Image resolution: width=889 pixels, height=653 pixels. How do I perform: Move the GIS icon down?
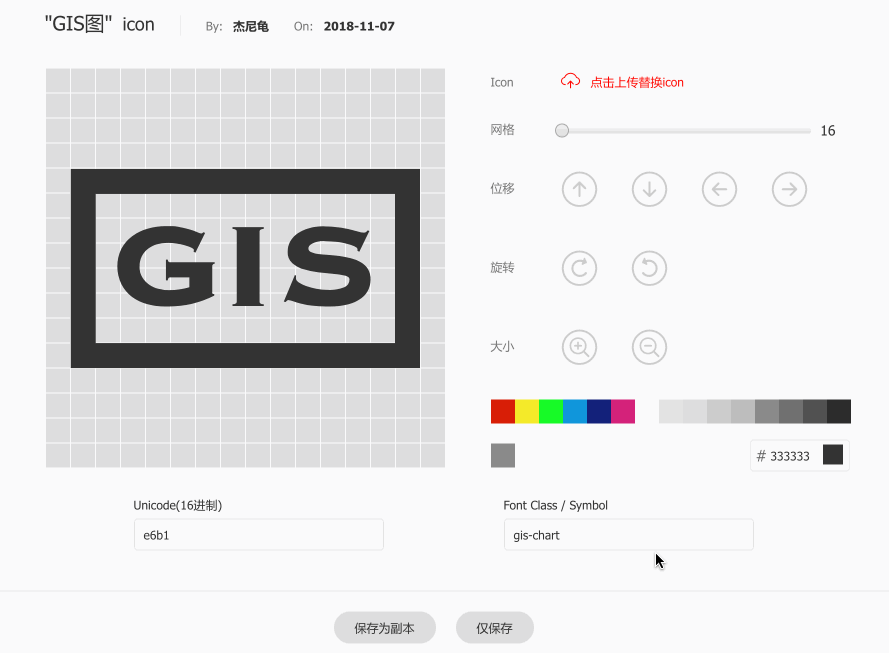click(649, 189)
